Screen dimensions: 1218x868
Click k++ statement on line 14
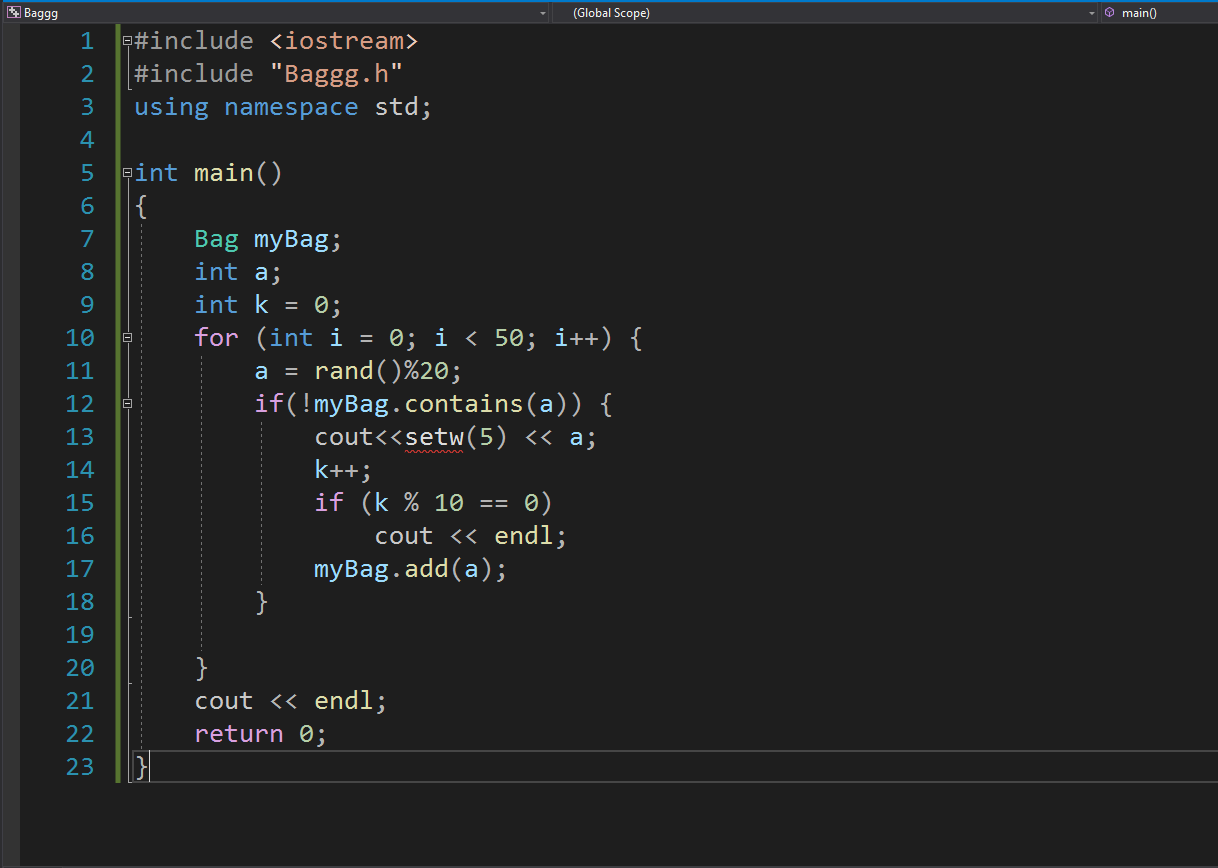click(x=343, y=470)
